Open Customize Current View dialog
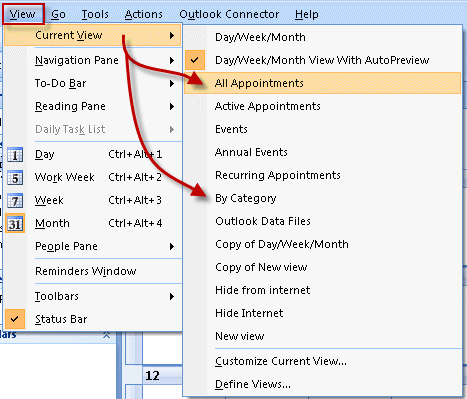The width and height of the screenshot is (467, 399). (323, 361)
